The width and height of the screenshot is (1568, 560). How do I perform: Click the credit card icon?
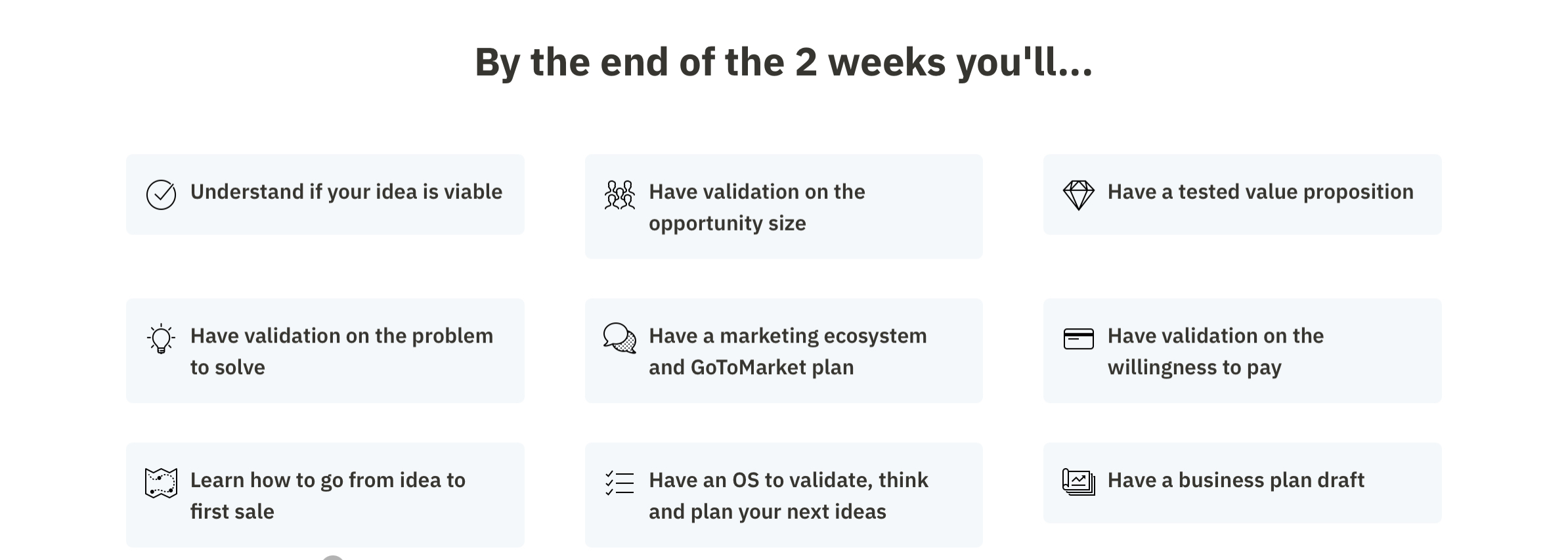click(1078, 339)
